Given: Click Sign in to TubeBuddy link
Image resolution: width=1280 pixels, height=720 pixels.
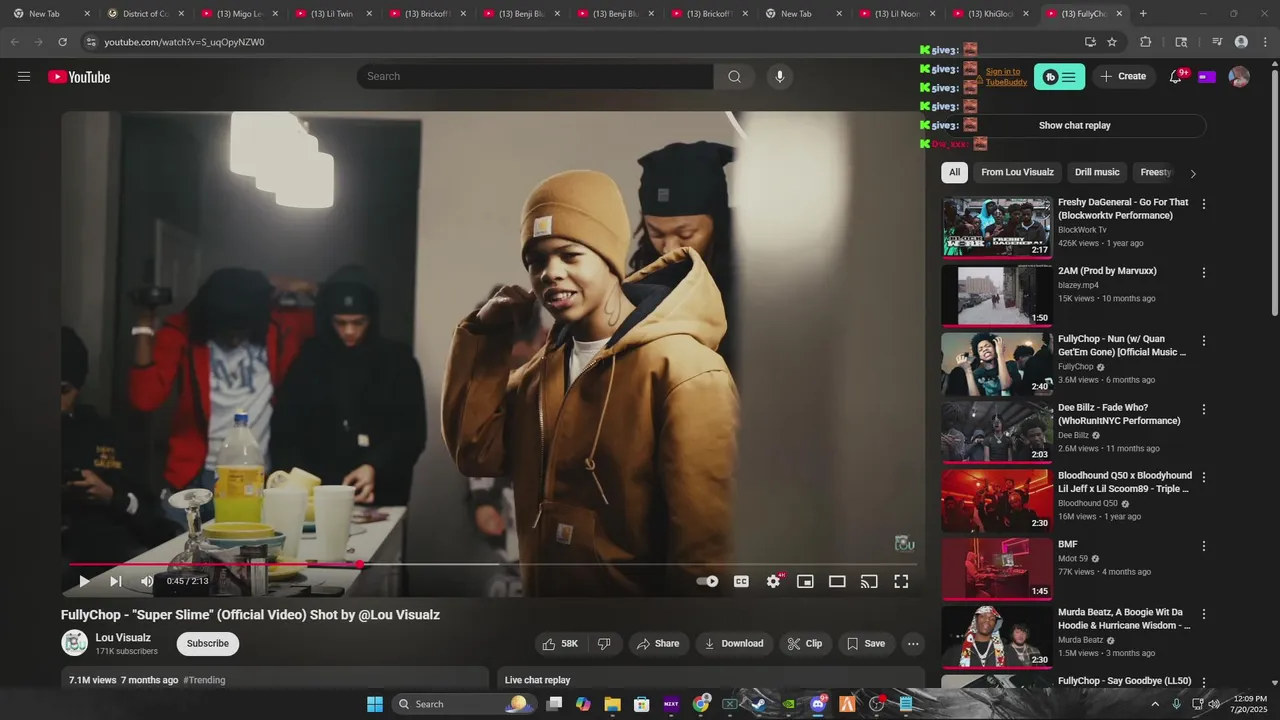Looking at the screenshot, I should tap(1006, 77).
